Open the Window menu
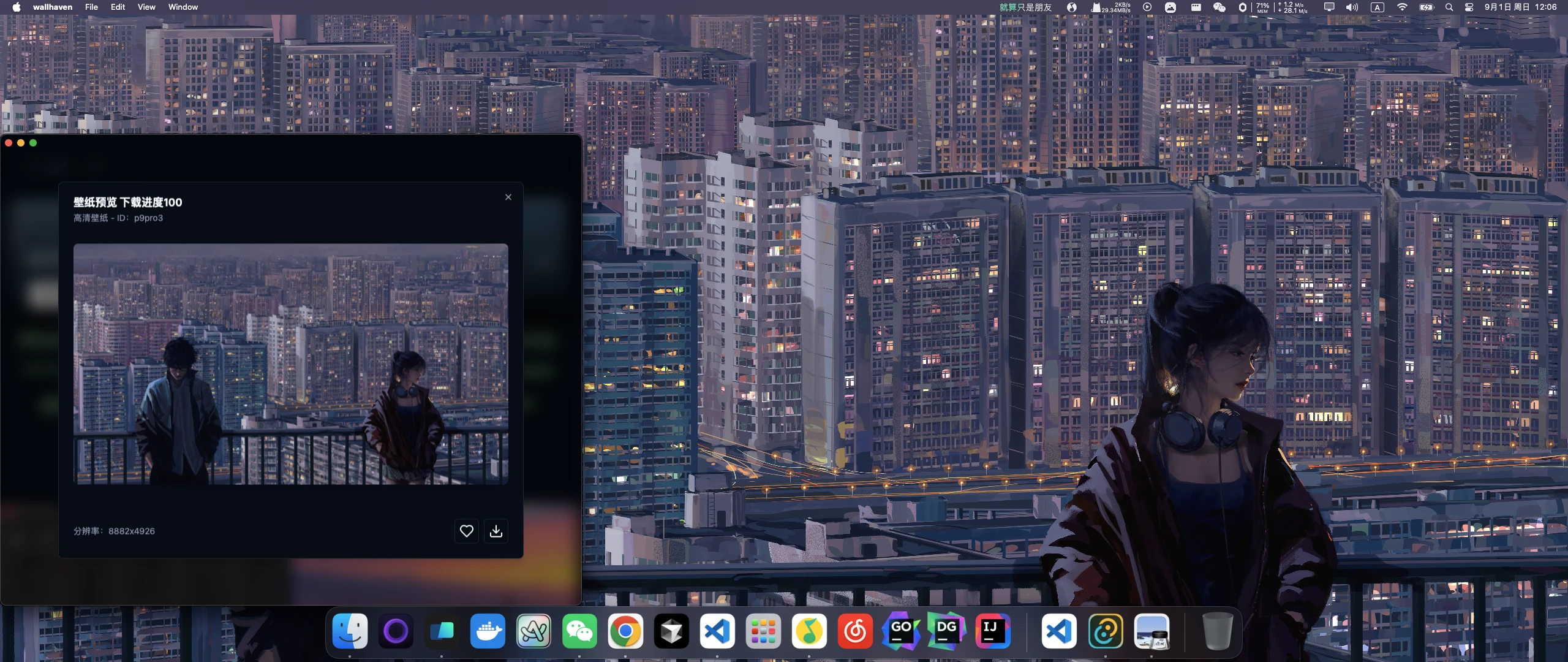Viewport: 1568px width, 662px height. 183,7
